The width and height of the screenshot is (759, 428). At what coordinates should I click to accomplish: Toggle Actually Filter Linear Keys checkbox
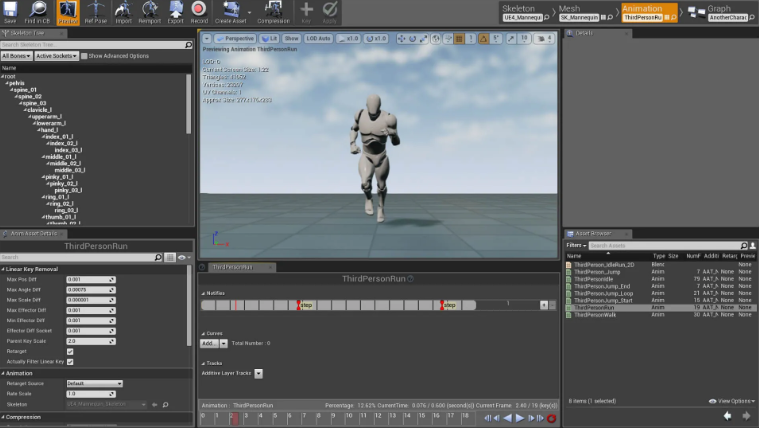pyautogui.click(x=70, y=362)
